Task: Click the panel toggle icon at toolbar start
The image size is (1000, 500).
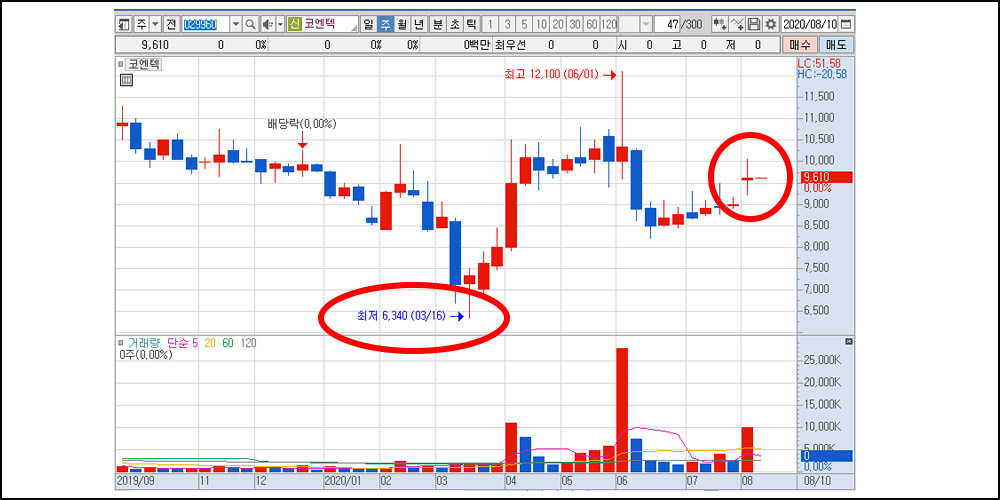Action: tap(124, 24)
